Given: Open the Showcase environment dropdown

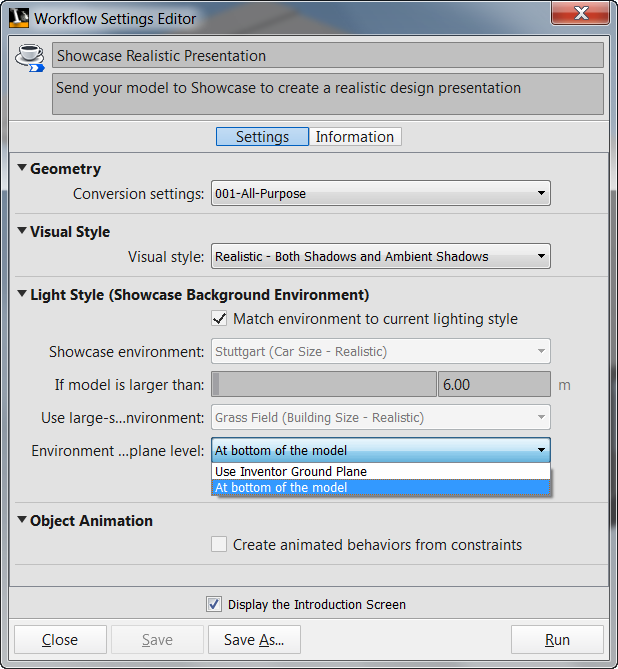Looking at the screenshot, I should click(381, 352).
